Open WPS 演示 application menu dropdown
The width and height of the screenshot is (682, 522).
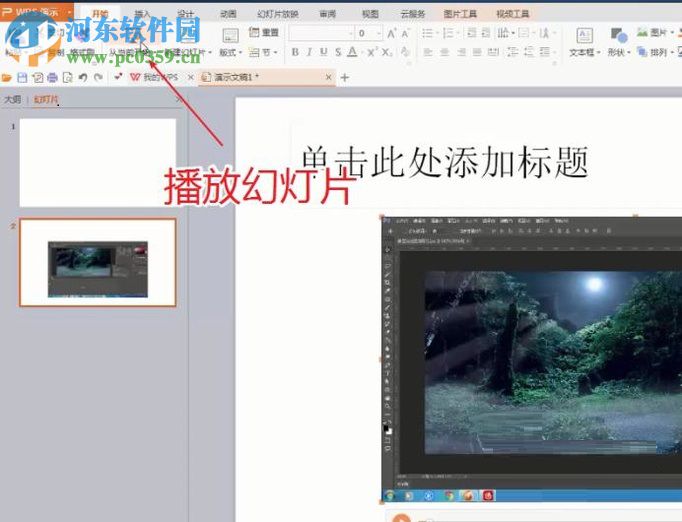click(69, 12)
